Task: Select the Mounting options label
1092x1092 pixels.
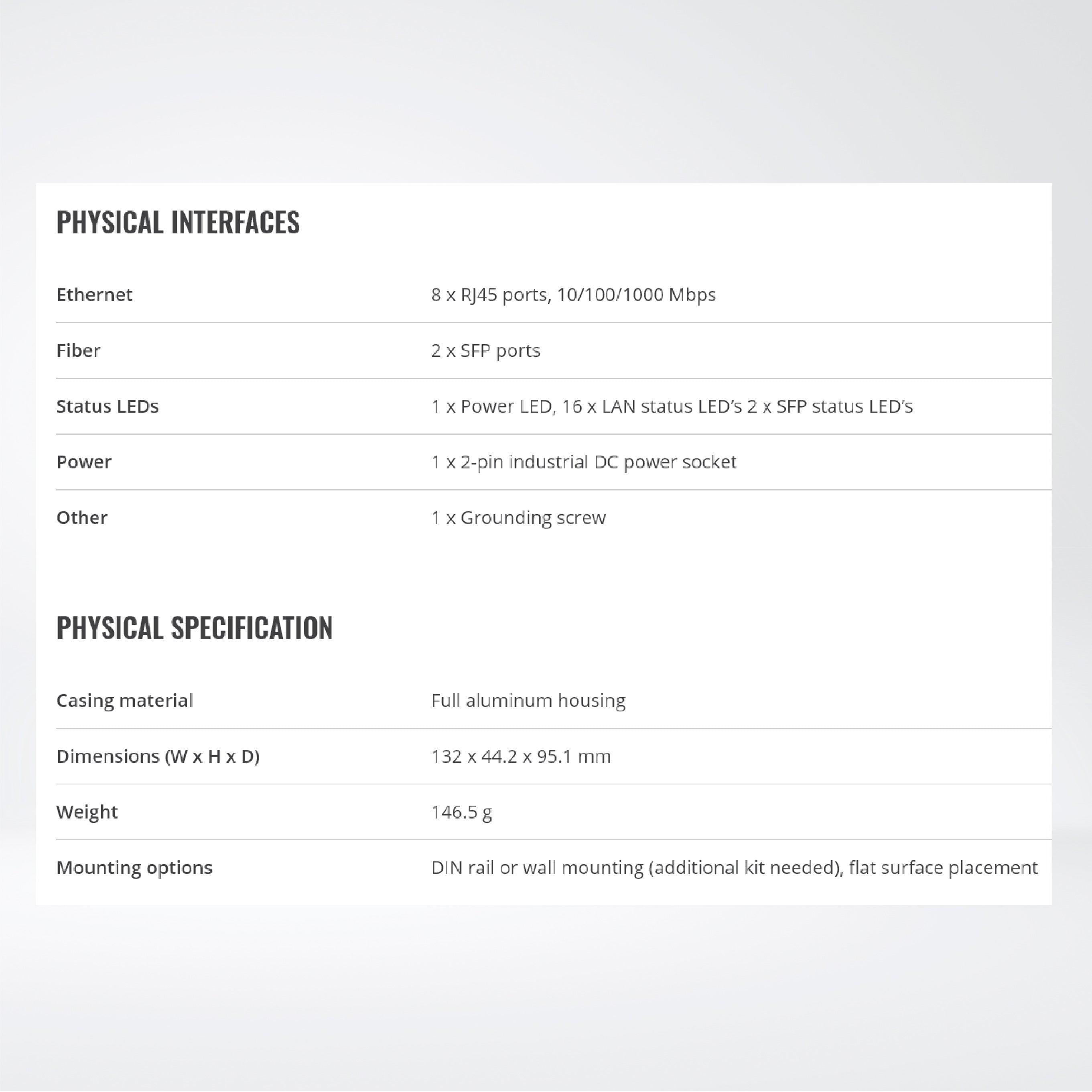Action: [134, 867]
